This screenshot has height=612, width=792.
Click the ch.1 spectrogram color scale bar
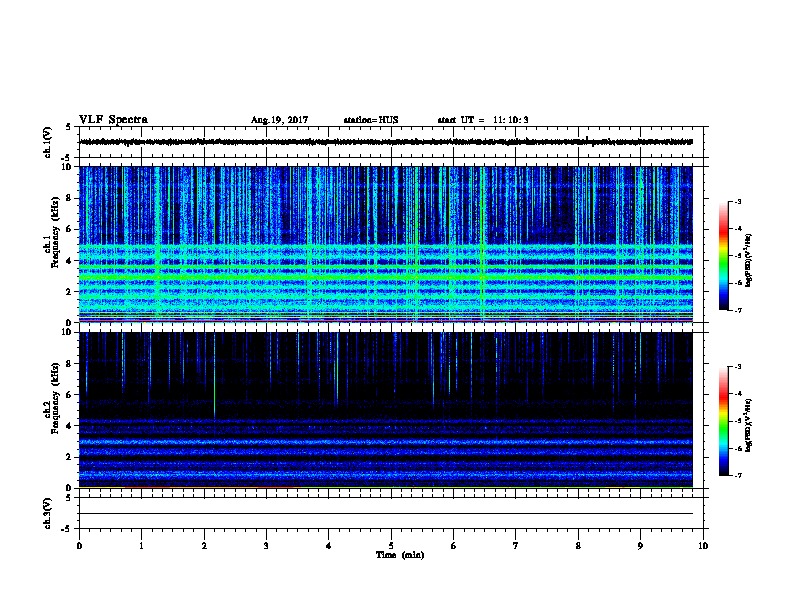click(723, 256)
